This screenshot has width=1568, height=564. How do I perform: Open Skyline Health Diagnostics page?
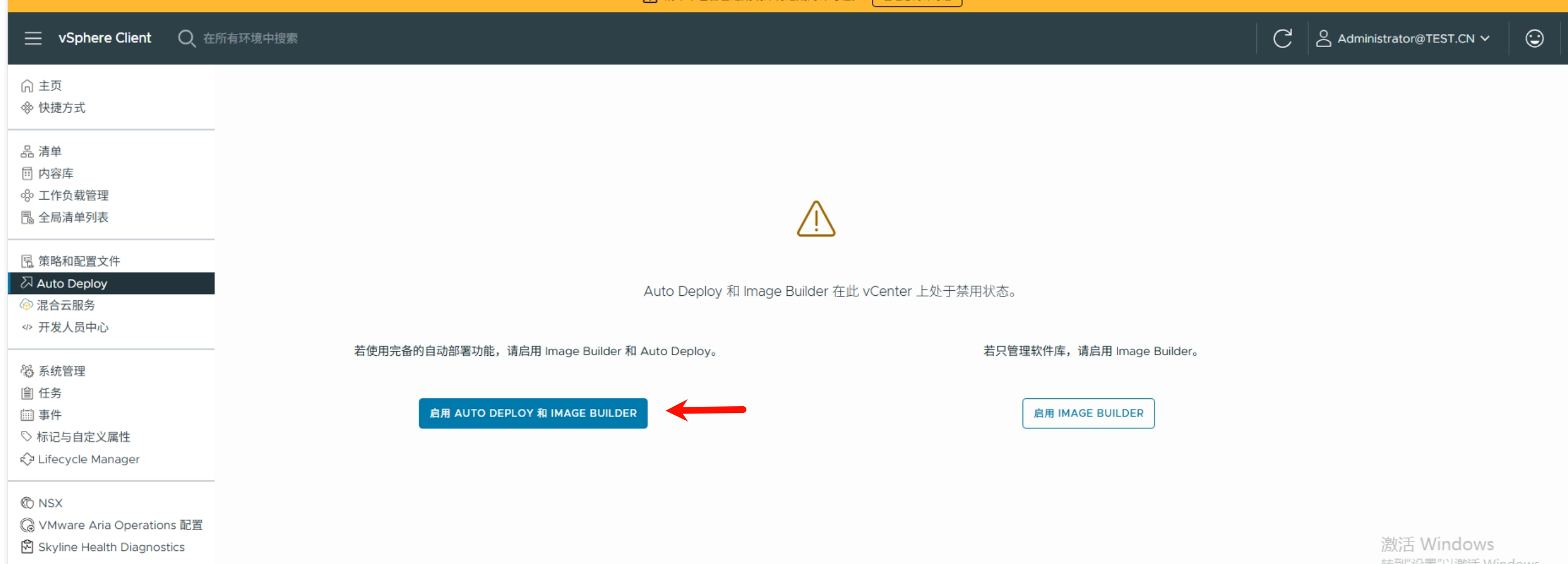(111, 547)
